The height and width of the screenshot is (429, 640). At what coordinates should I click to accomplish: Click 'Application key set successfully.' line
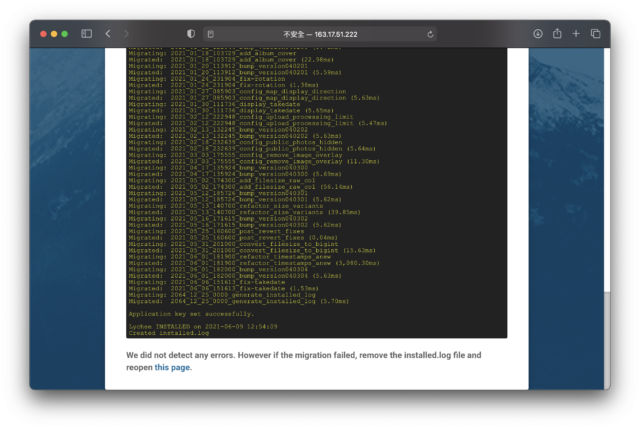pos(191,314)
